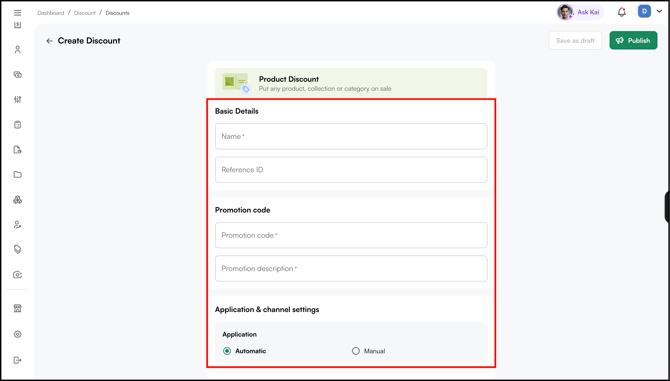Image resolution: width=670 pixels, height=381 pixels.
Task: Click the logout sidebar icon
Action: point(18,360)
